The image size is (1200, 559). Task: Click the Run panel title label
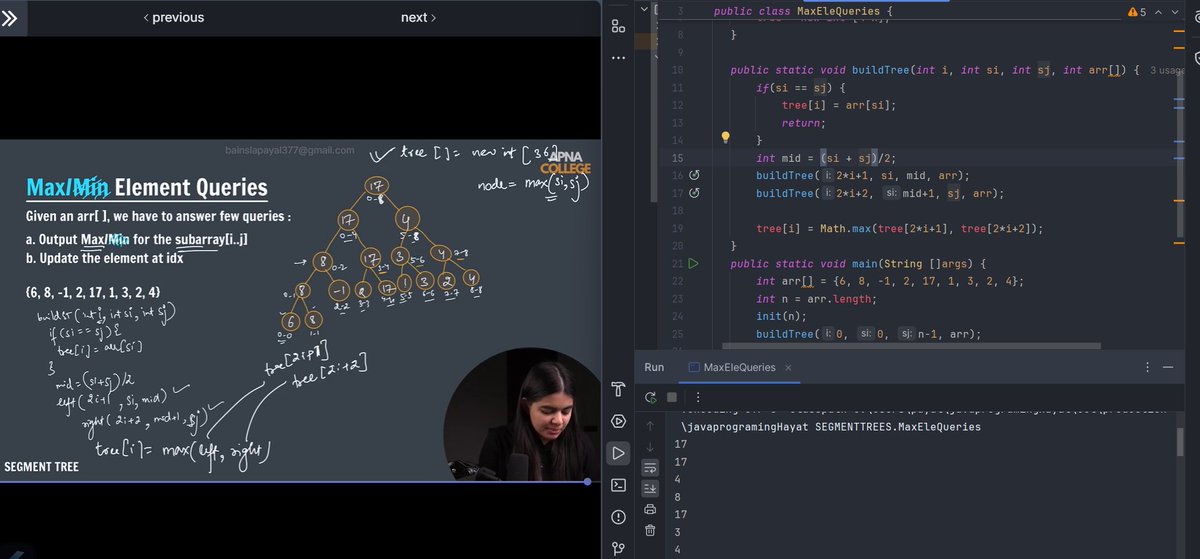click(x=654, y=367)
